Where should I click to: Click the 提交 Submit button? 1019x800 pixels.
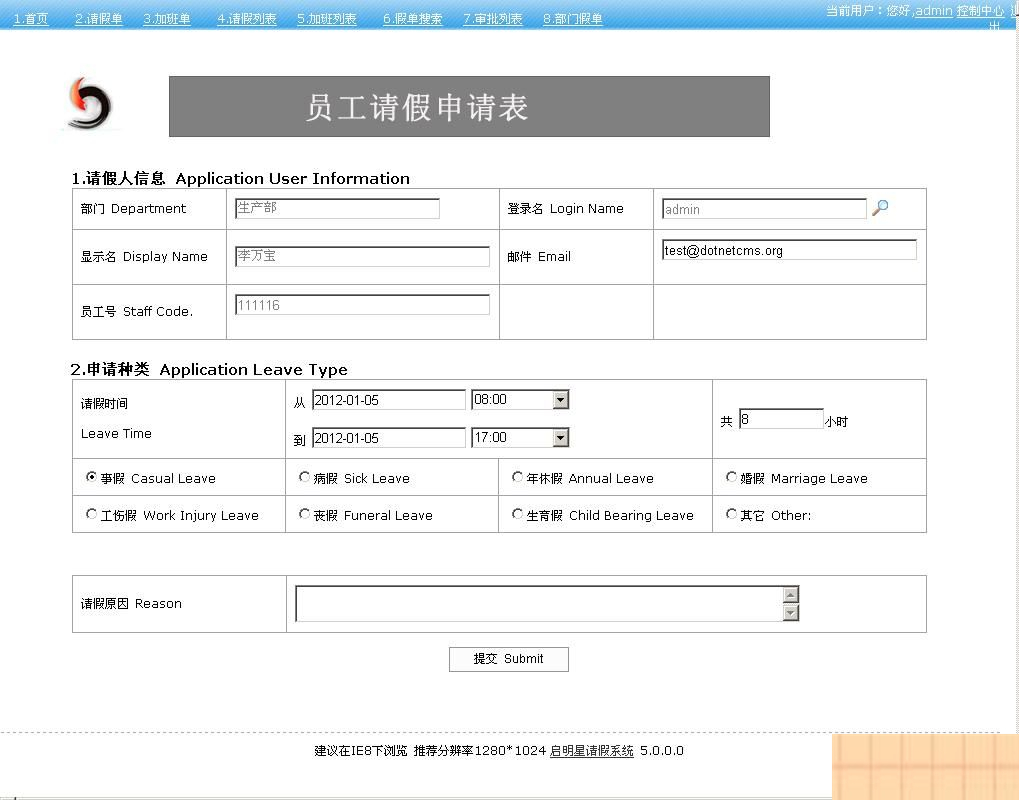click(x=508, y=659)
